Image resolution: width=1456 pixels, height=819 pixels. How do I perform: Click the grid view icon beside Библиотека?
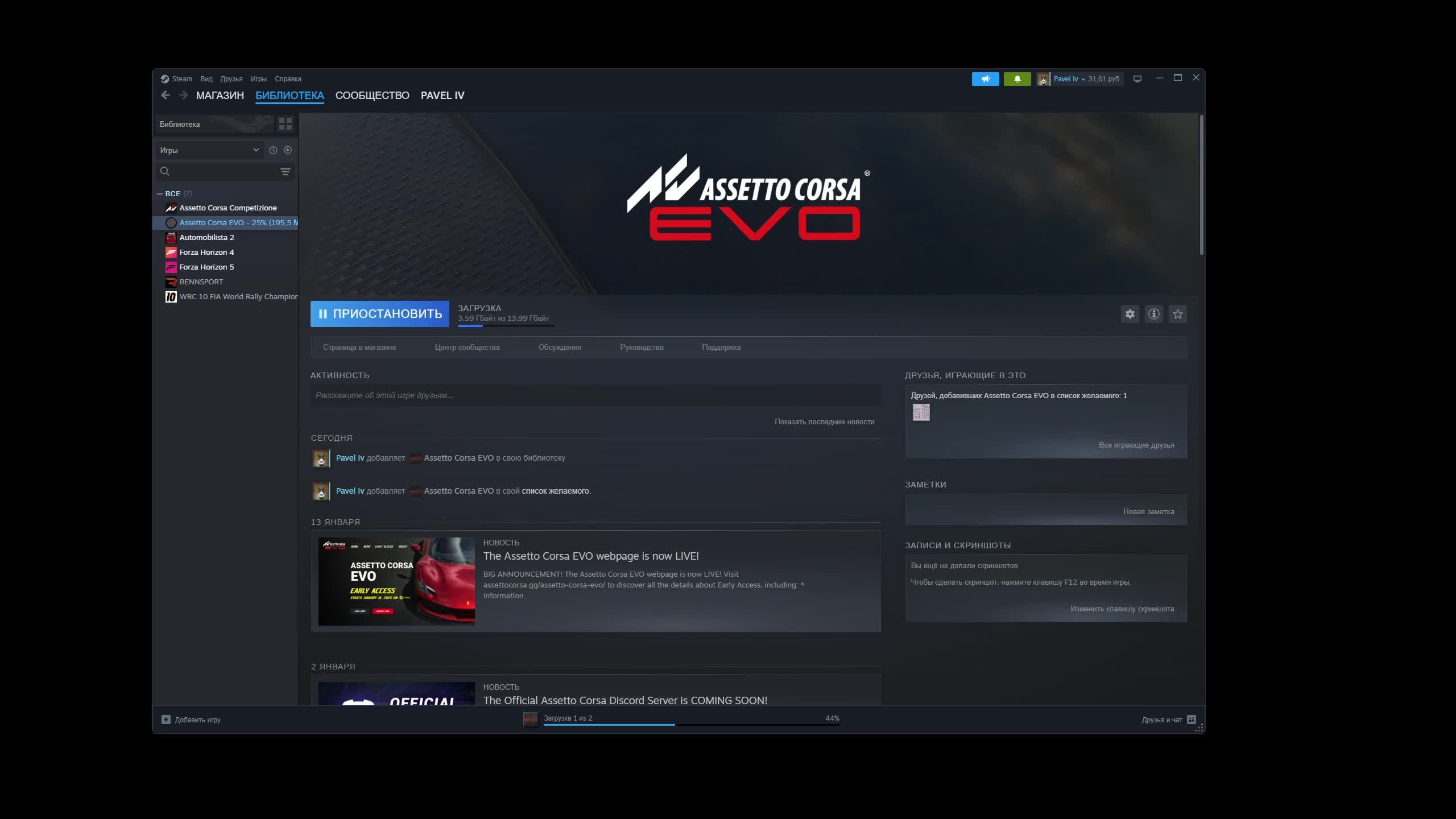tap(285, 123)
